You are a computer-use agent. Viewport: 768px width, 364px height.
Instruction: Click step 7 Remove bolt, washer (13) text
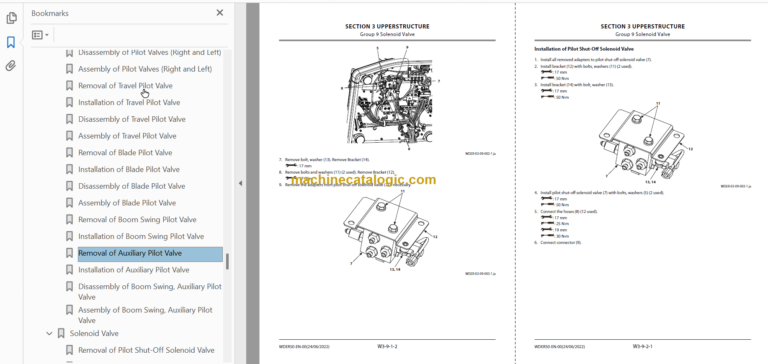click(x=324, y=160)
